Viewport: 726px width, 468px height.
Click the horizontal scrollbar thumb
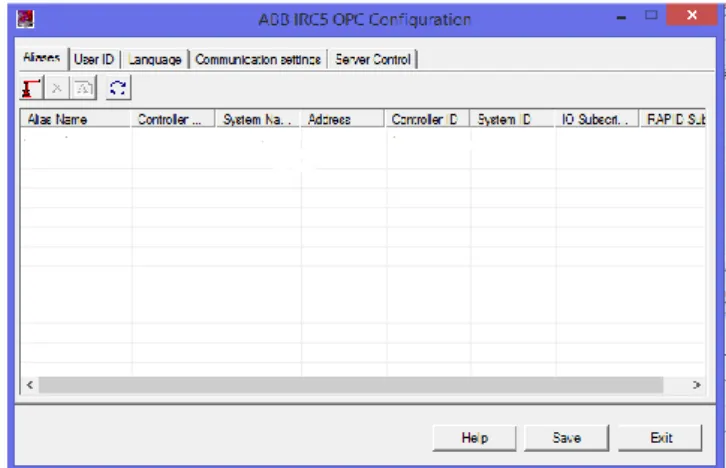pos(351,385)
